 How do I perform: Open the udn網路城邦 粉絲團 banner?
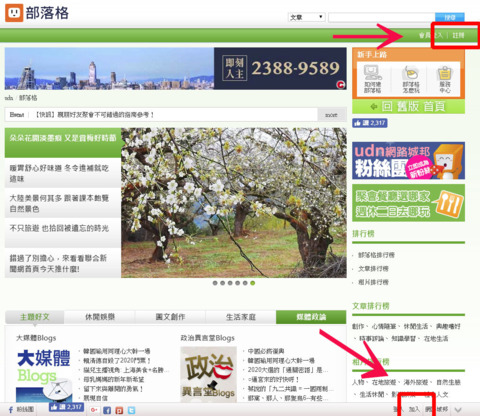(408, 161)
